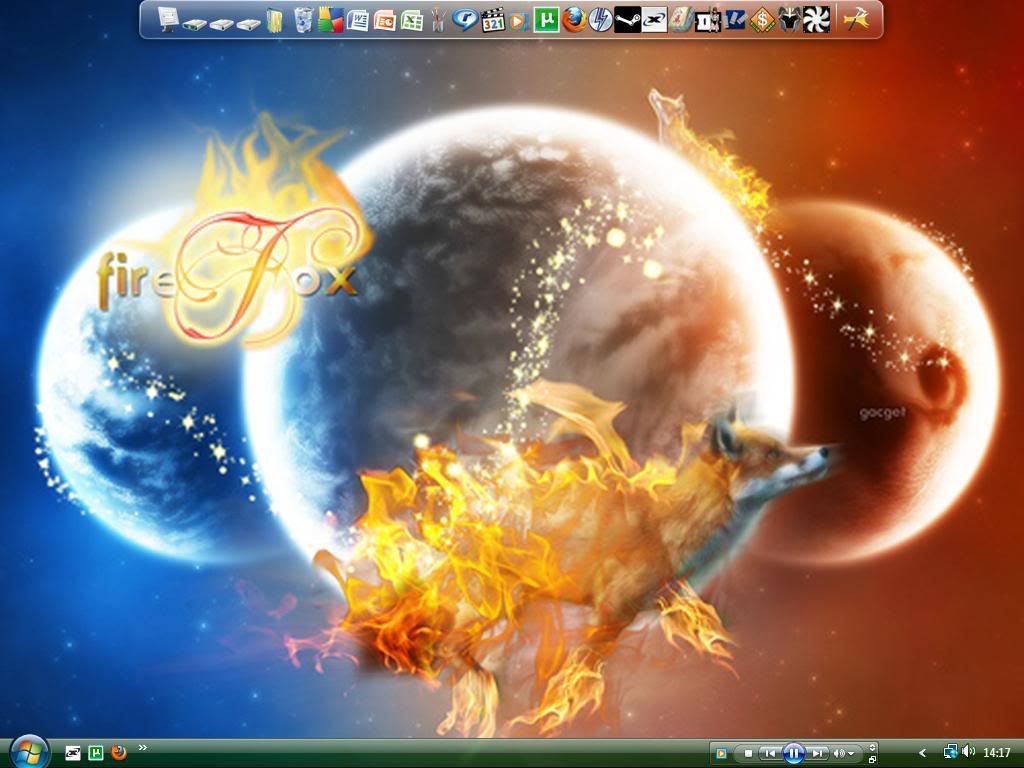Click the Windows Start orb

(x=28, y=752)
